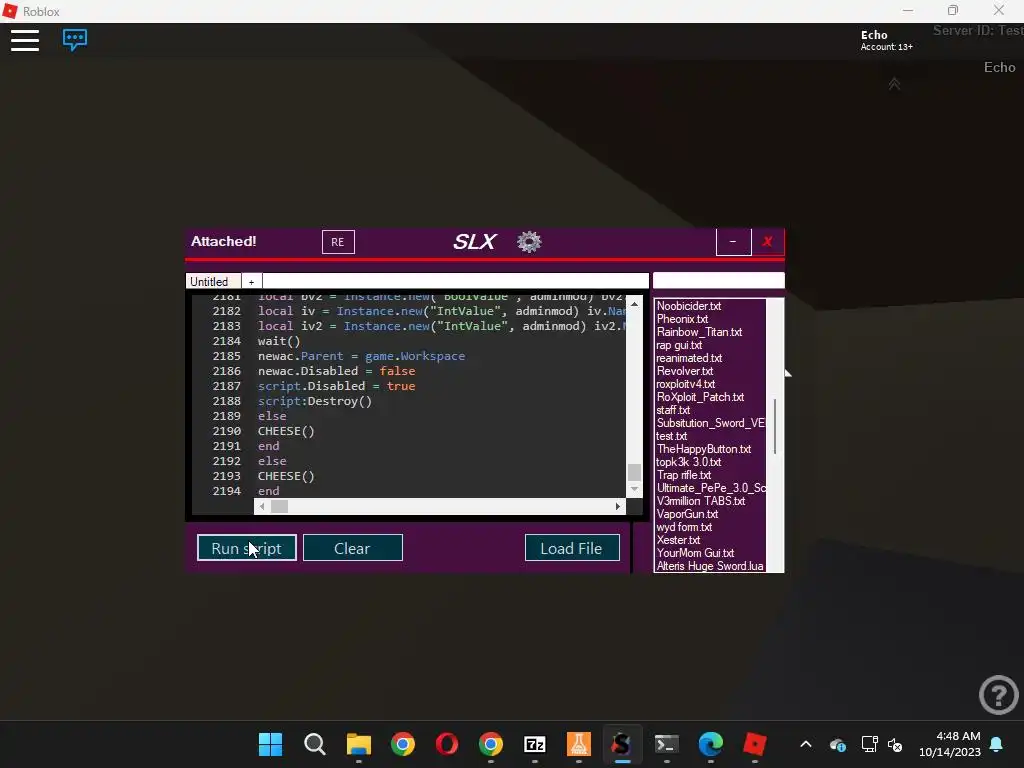Open SLX settings gear

click(529, 242)
